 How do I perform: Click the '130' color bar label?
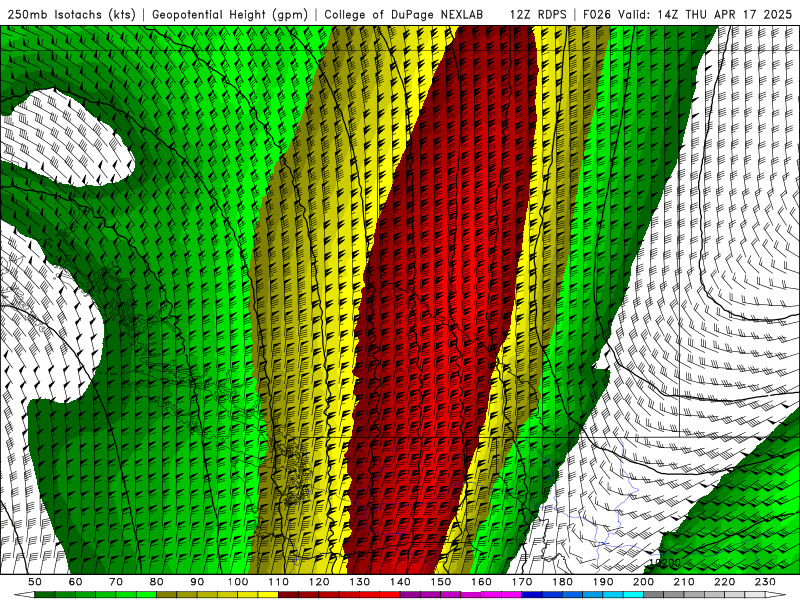(360, 582)
